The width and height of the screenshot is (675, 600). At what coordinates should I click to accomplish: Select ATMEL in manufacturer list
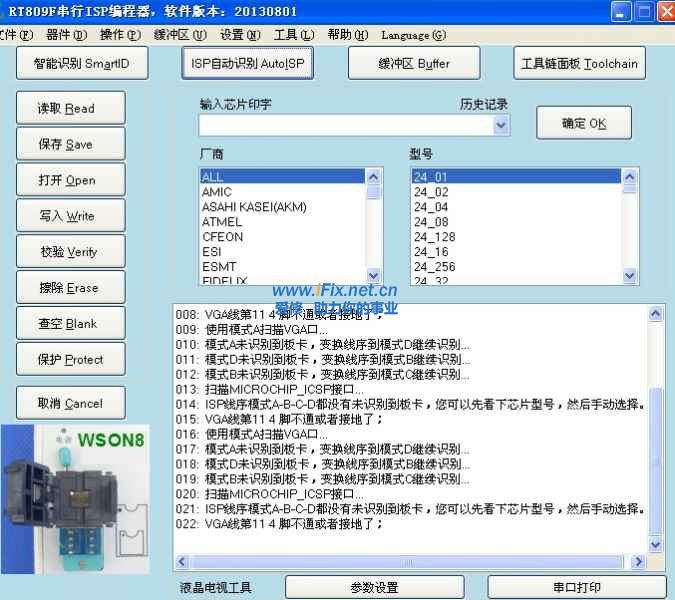[222, 222]
